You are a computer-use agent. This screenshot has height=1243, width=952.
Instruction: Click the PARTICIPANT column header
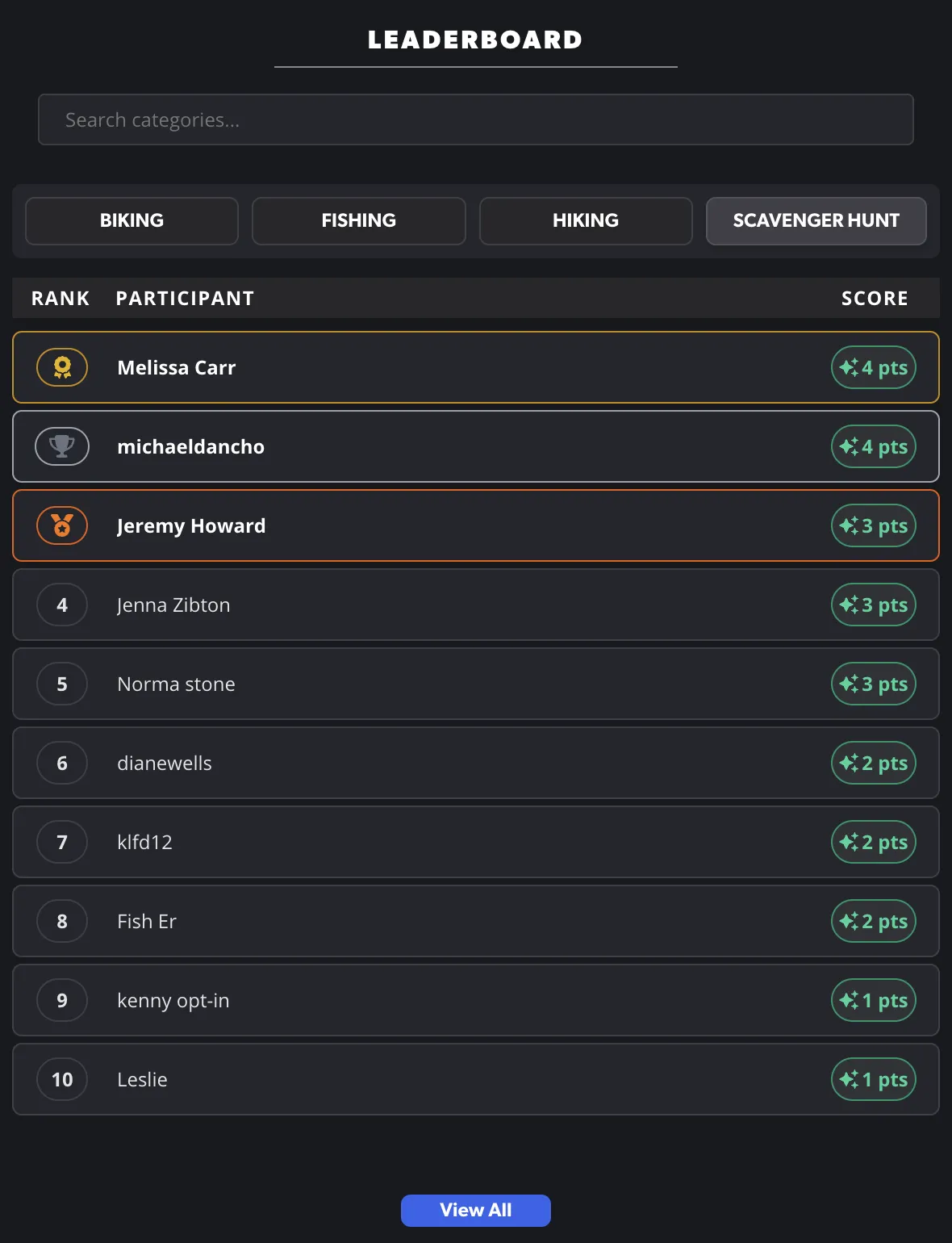click(185, 298)
